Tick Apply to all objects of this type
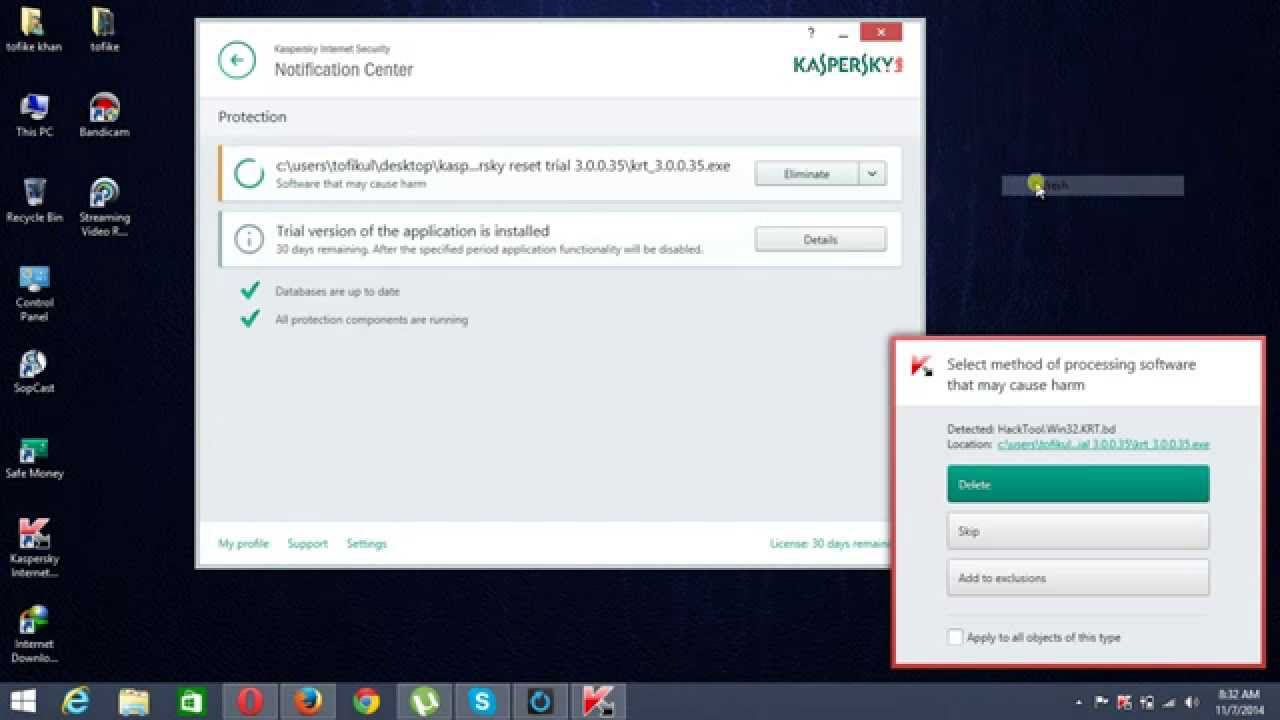Image resolution: width=1280 pixels, height=720 pixels. pyautogui.click(x=955, y=637)
